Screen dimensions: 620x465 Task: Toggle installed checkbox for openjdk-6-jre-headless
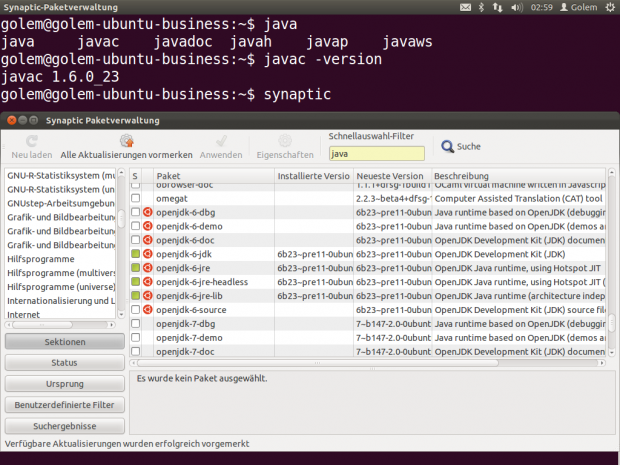[136, 282]
